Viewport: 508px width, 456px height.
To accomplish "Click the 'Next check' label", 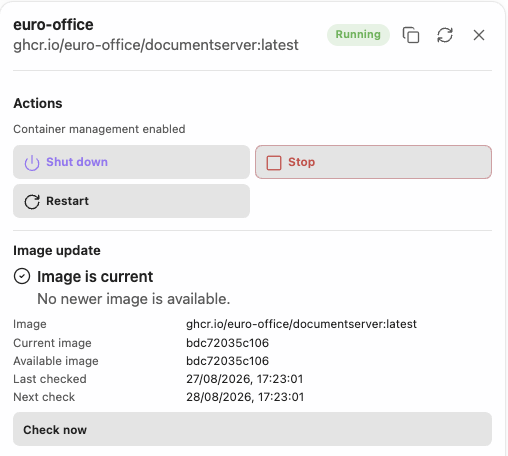I will tap(44, 397).
